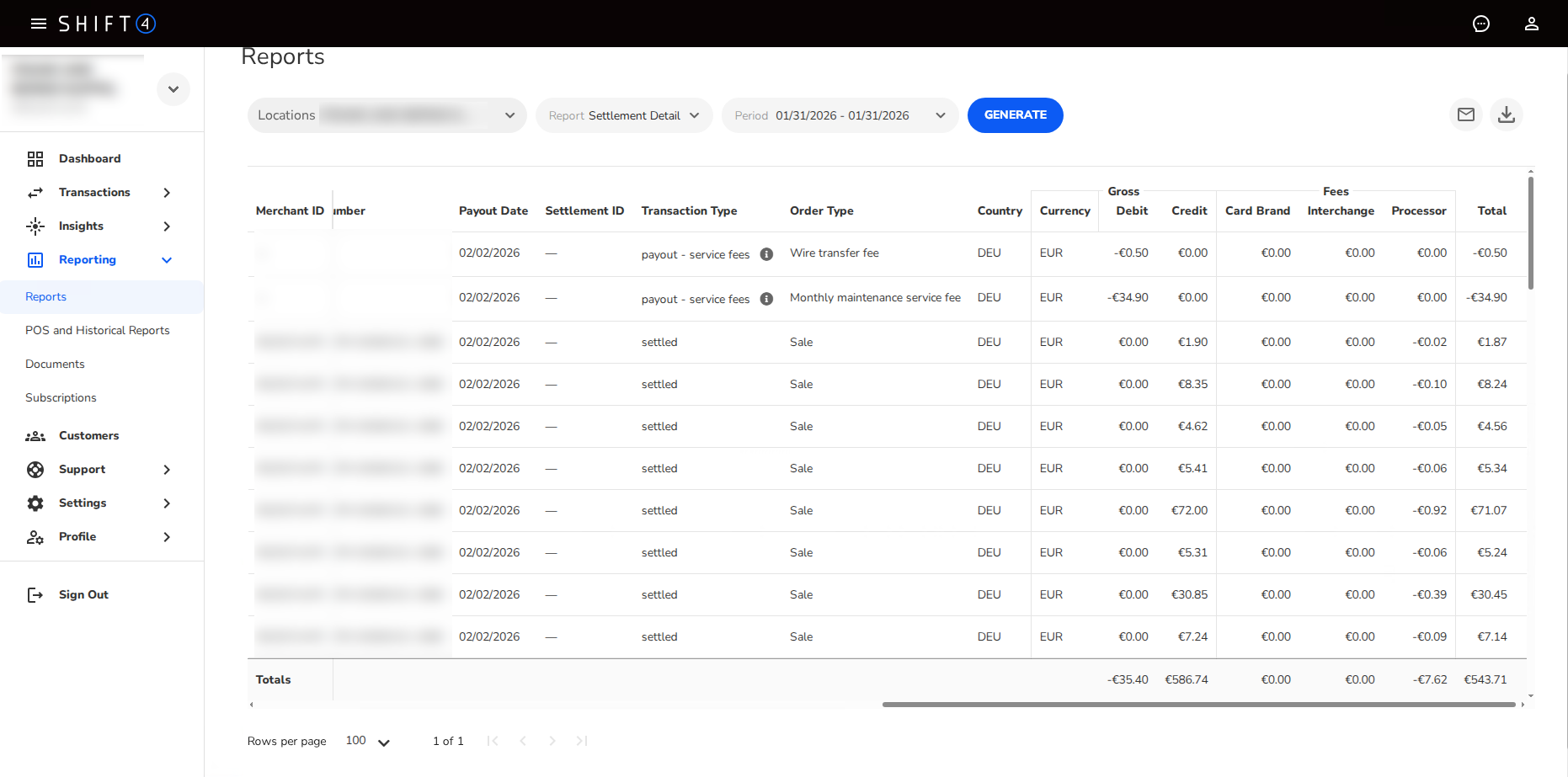Open the user account icon

pos(1532,24)
